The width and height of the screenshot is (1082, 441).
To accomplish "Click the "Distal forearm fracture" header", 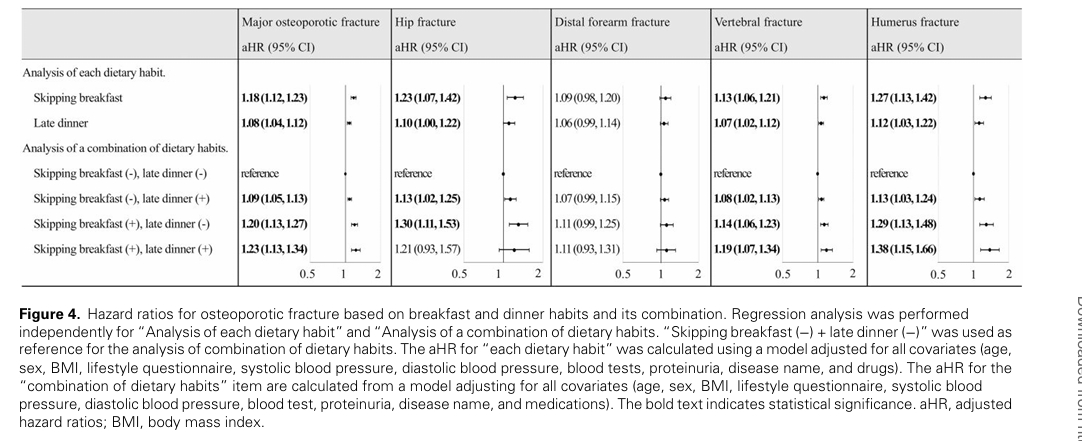I will pyautogui.click(x=612, y=21).
